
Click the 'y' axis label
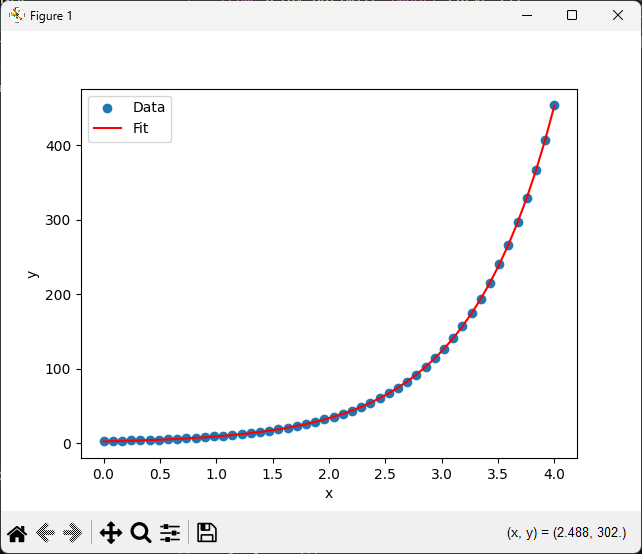32,274
